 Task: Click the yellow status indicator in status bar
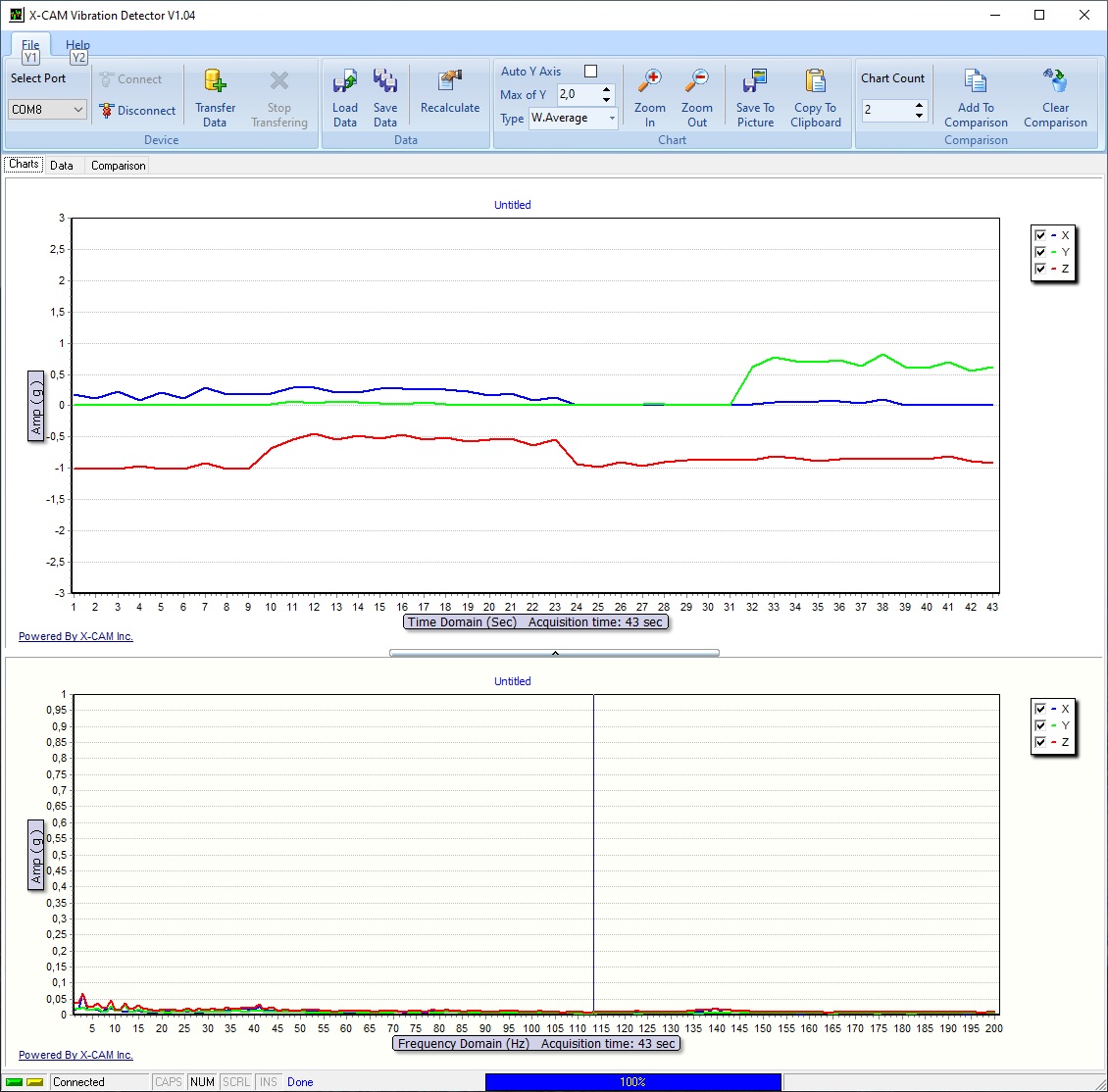coord(35,1082)
